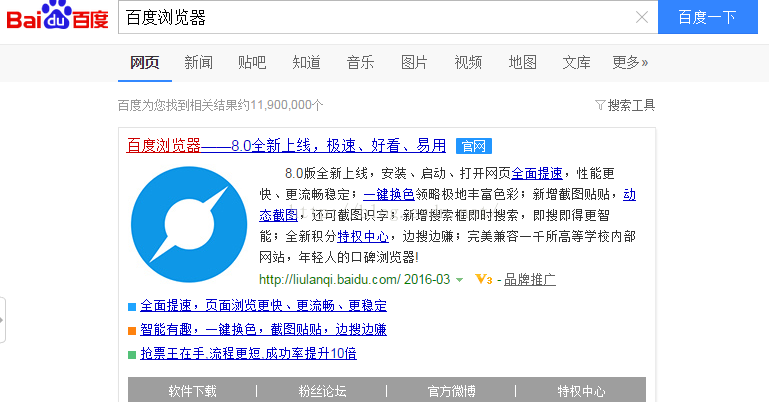769x402 pixels.
Task: Go to the 地图 tab
Action: (x=522, y=63)
